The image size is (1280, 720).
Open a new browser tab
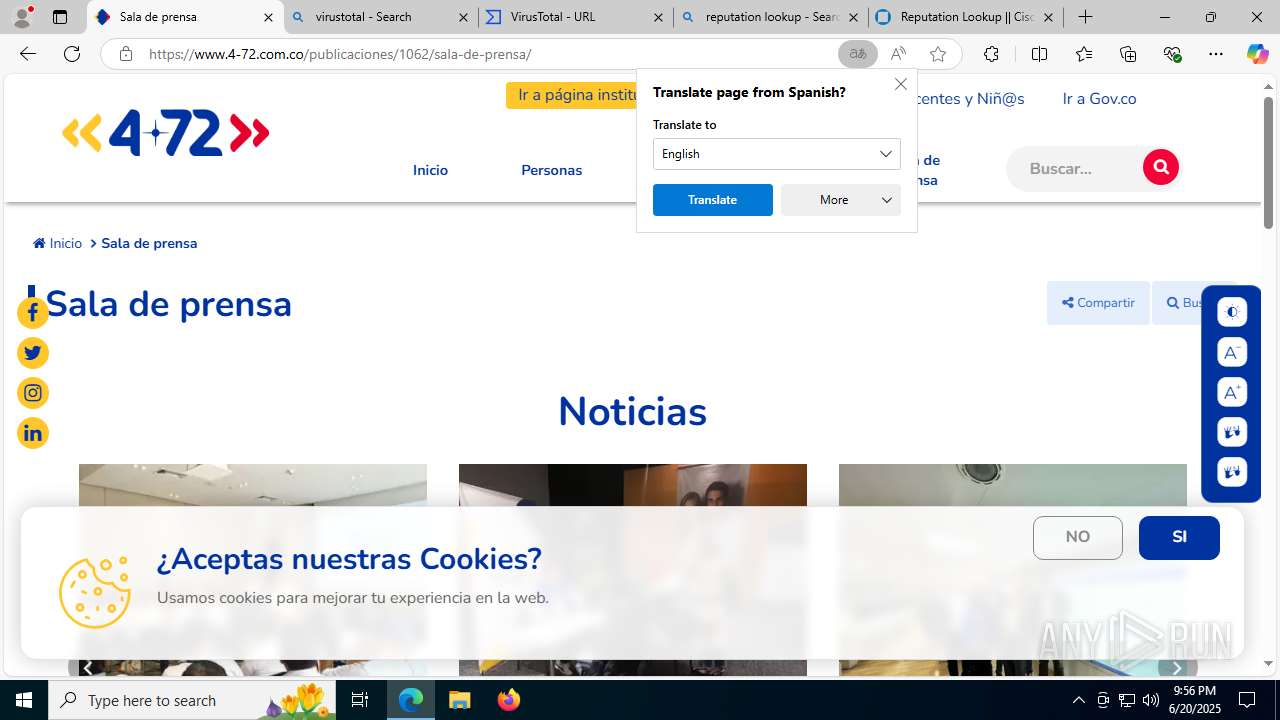tap(1086, 17)
